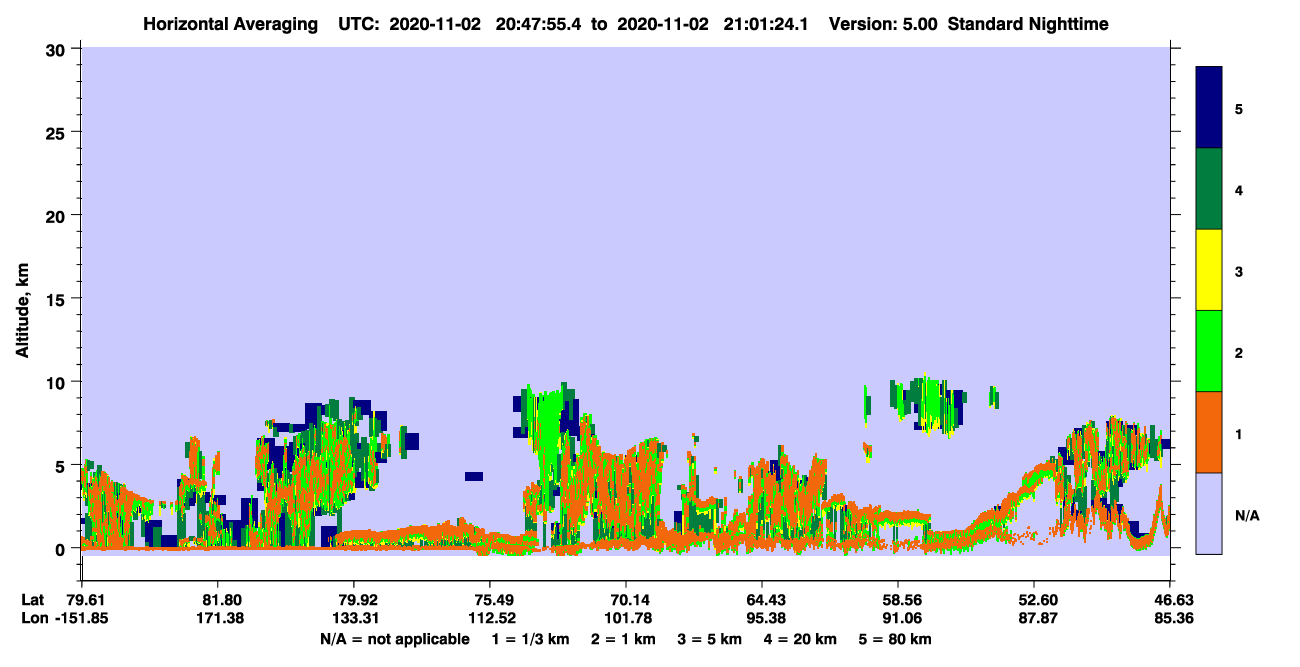1300x667 pixels.
Task: Click the bright green colorbar segment for 2
Action: coord(1209,351)
